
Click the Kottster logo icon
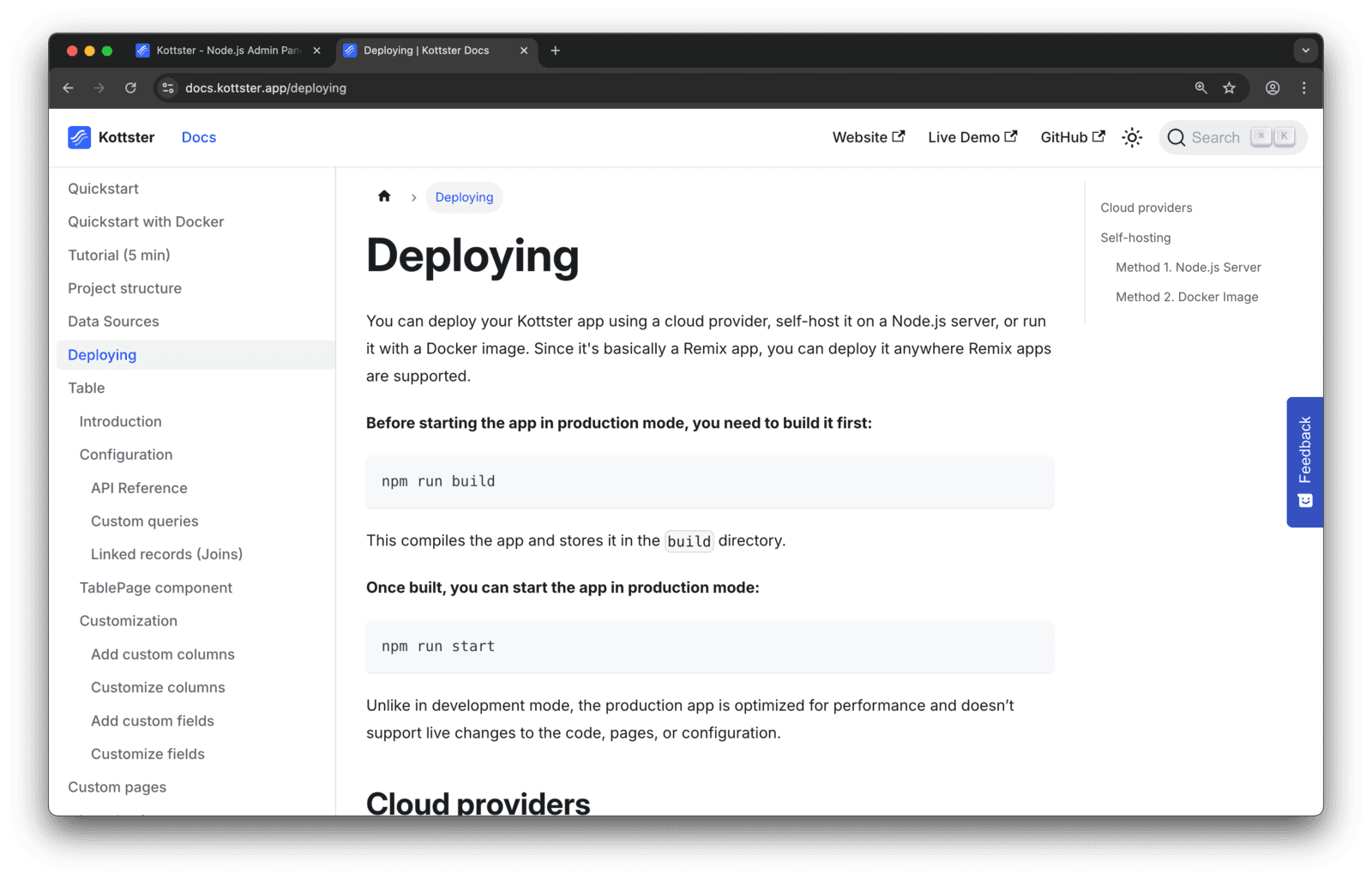click(x=80, y=137)
